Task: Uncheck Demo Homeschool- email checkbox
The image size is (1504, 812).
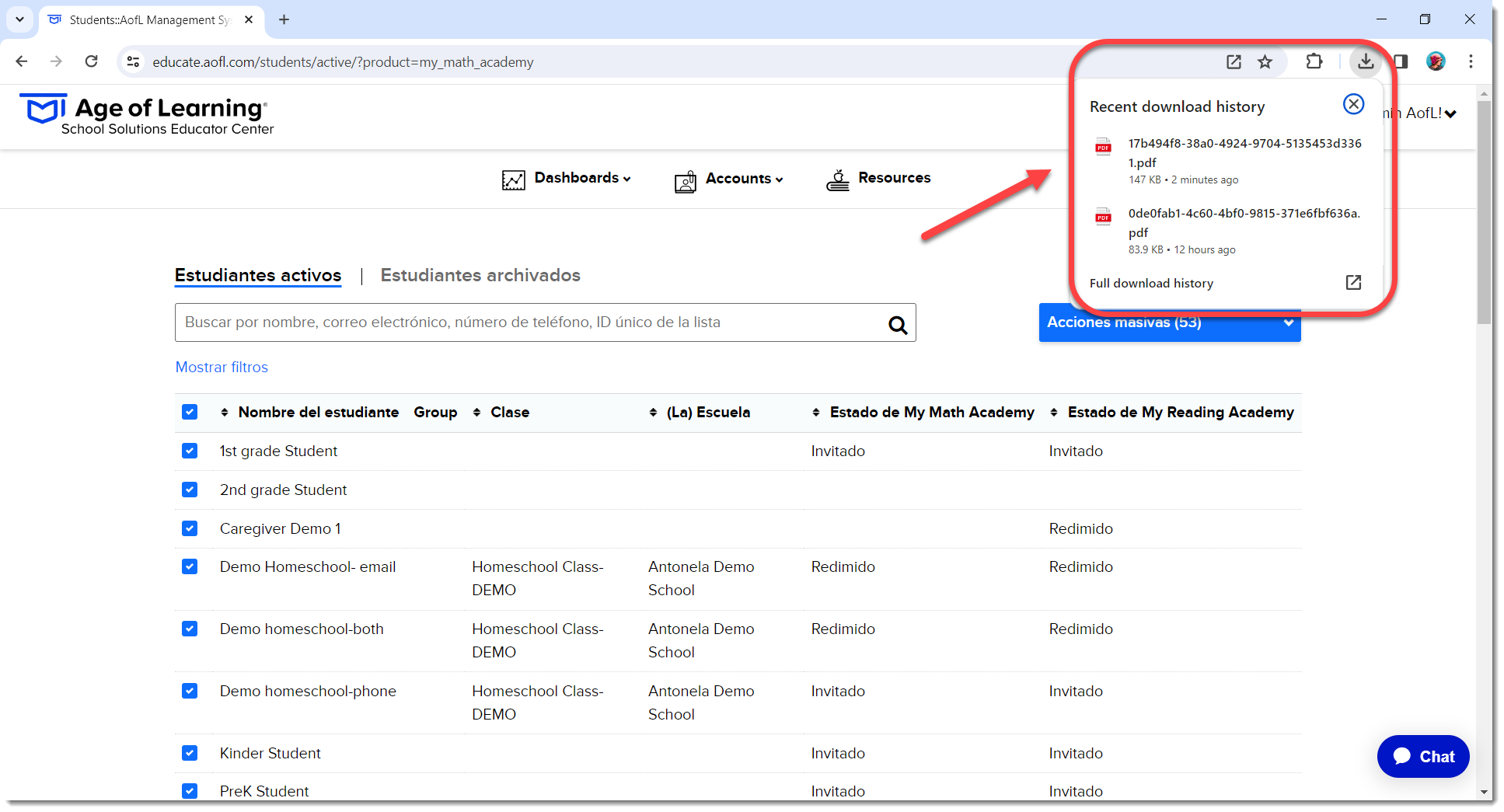Action: tap(190, 566)
